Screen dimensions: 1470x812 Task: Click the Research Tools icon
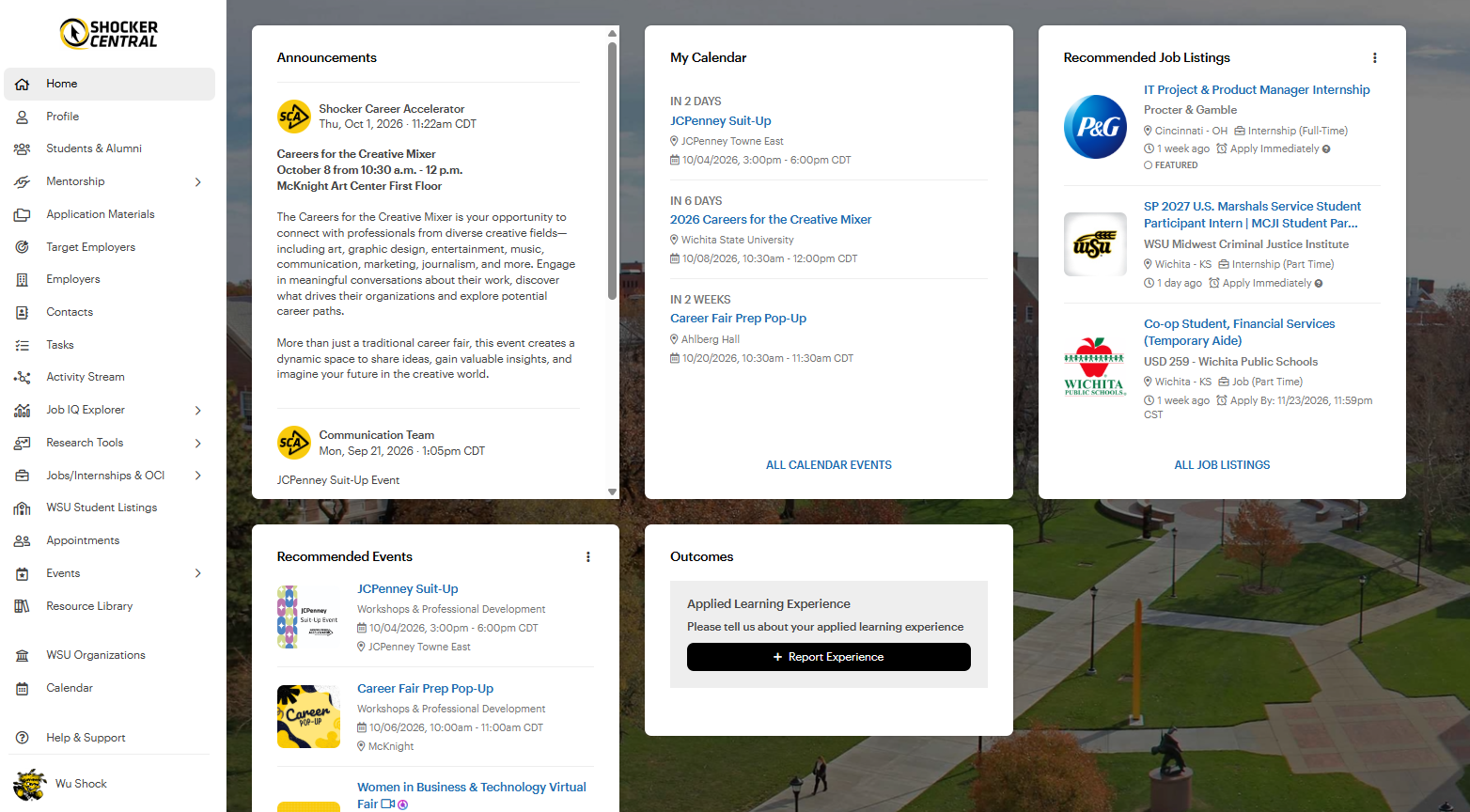(23, 443)
